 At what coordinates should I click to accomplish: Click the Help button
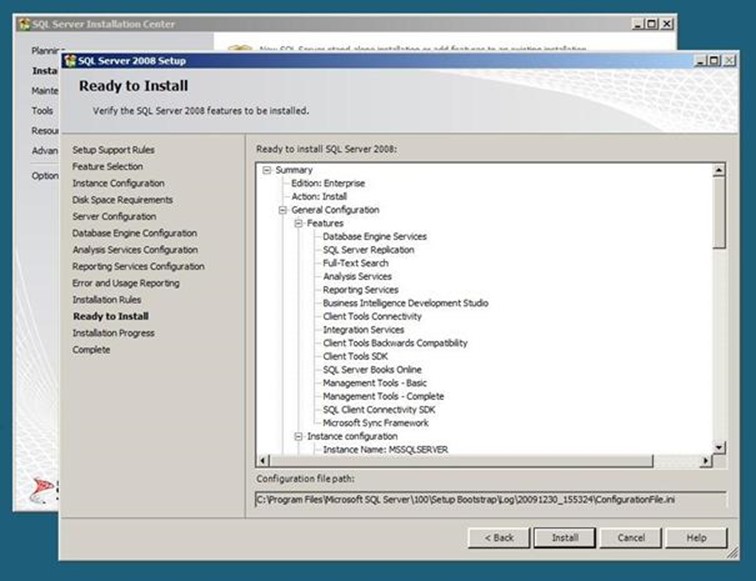tap(696, 538)
